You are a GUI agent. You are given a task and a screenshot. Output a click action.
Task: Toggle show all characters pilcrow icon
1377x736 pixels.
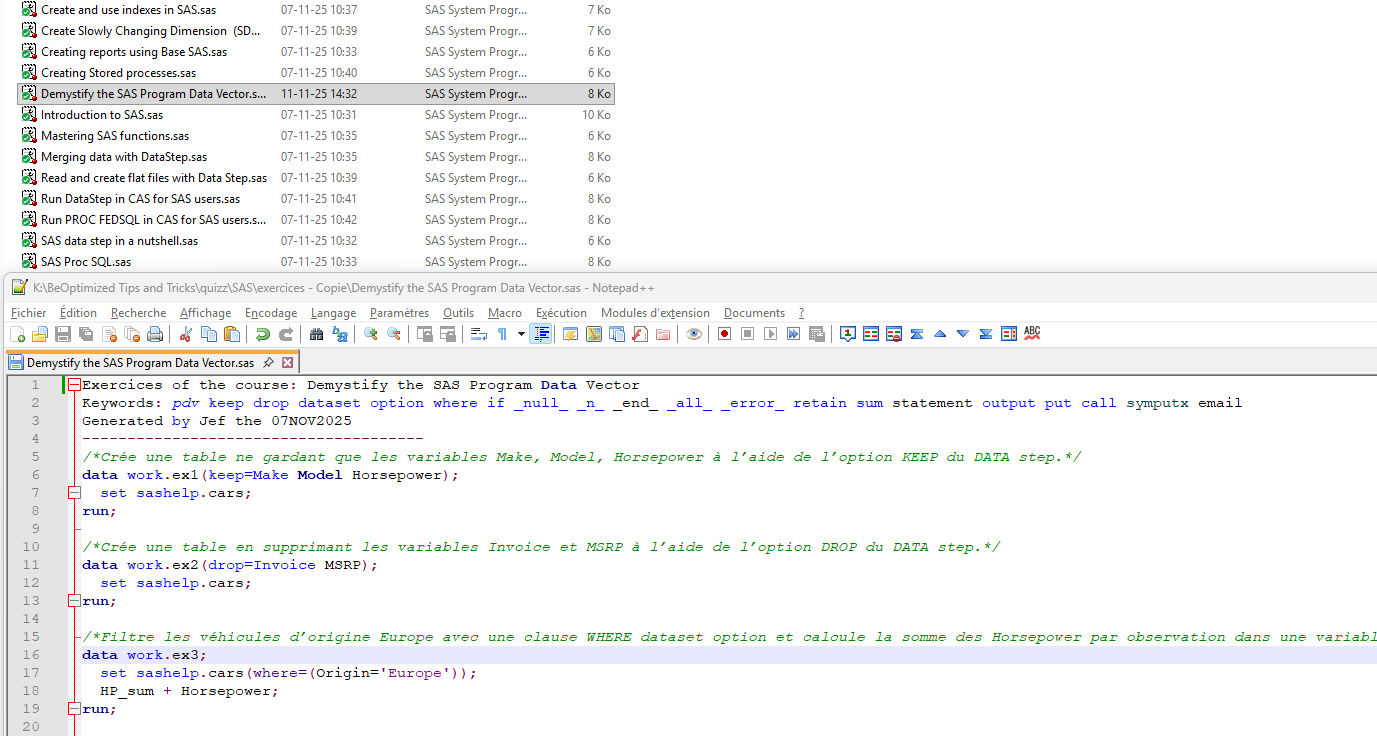pos(502,334)
